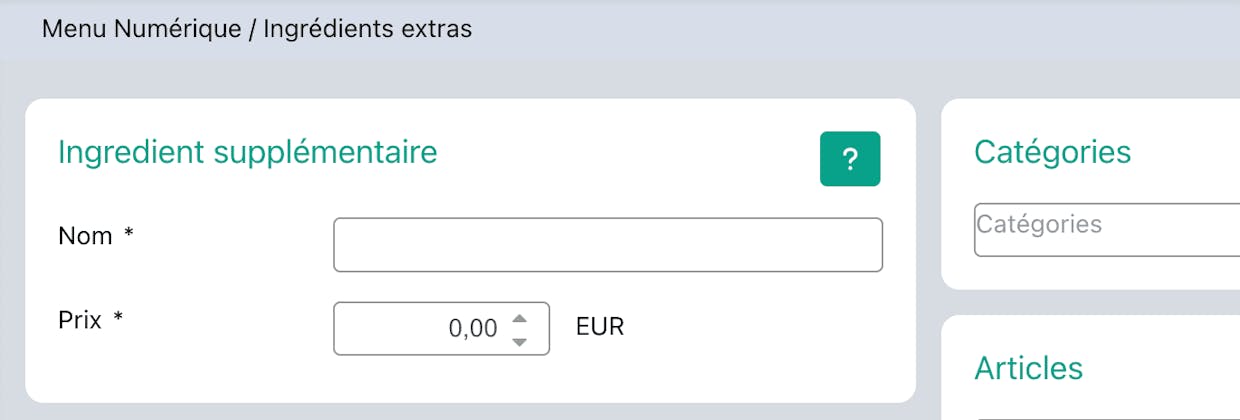Decrease the Prix value with the down arrow
Viewport: 1240px width, 420px height.
[518, 341]
